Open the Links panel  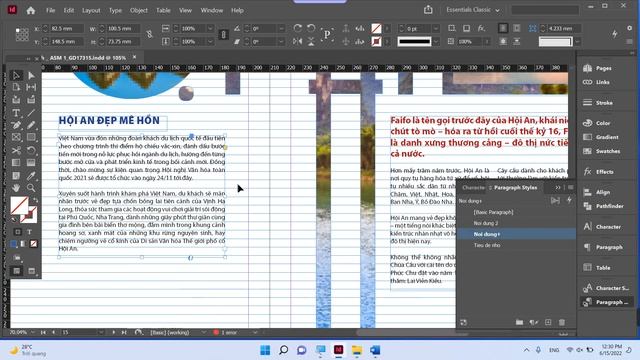[602, 82]
